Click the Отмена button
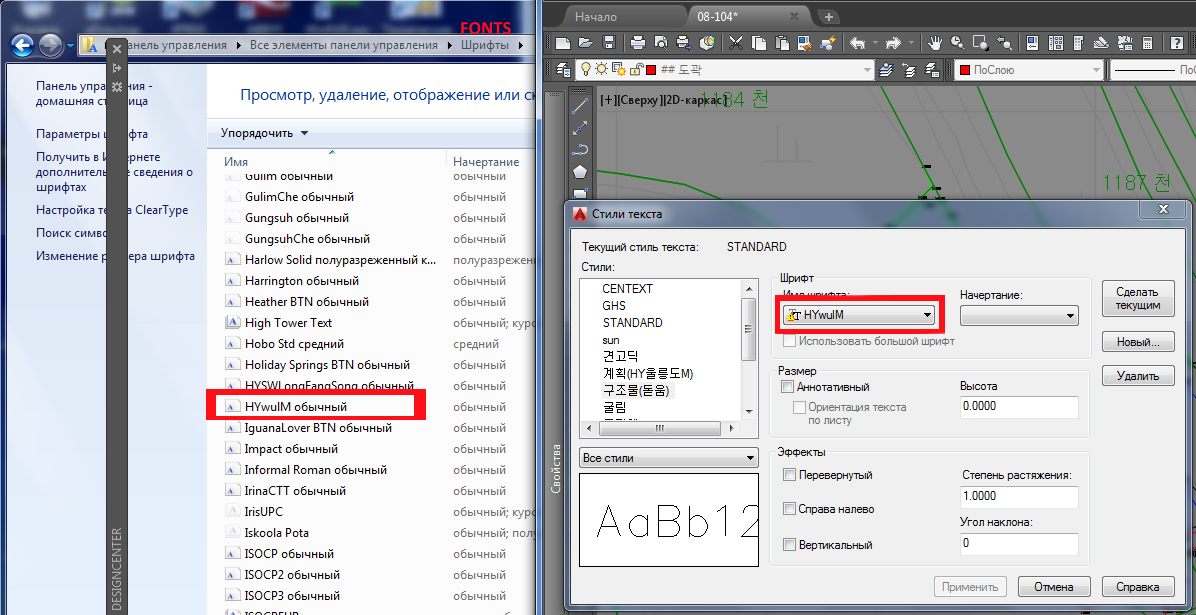The height and width of the screenshot is (615, 1196). click(1053, 587)
